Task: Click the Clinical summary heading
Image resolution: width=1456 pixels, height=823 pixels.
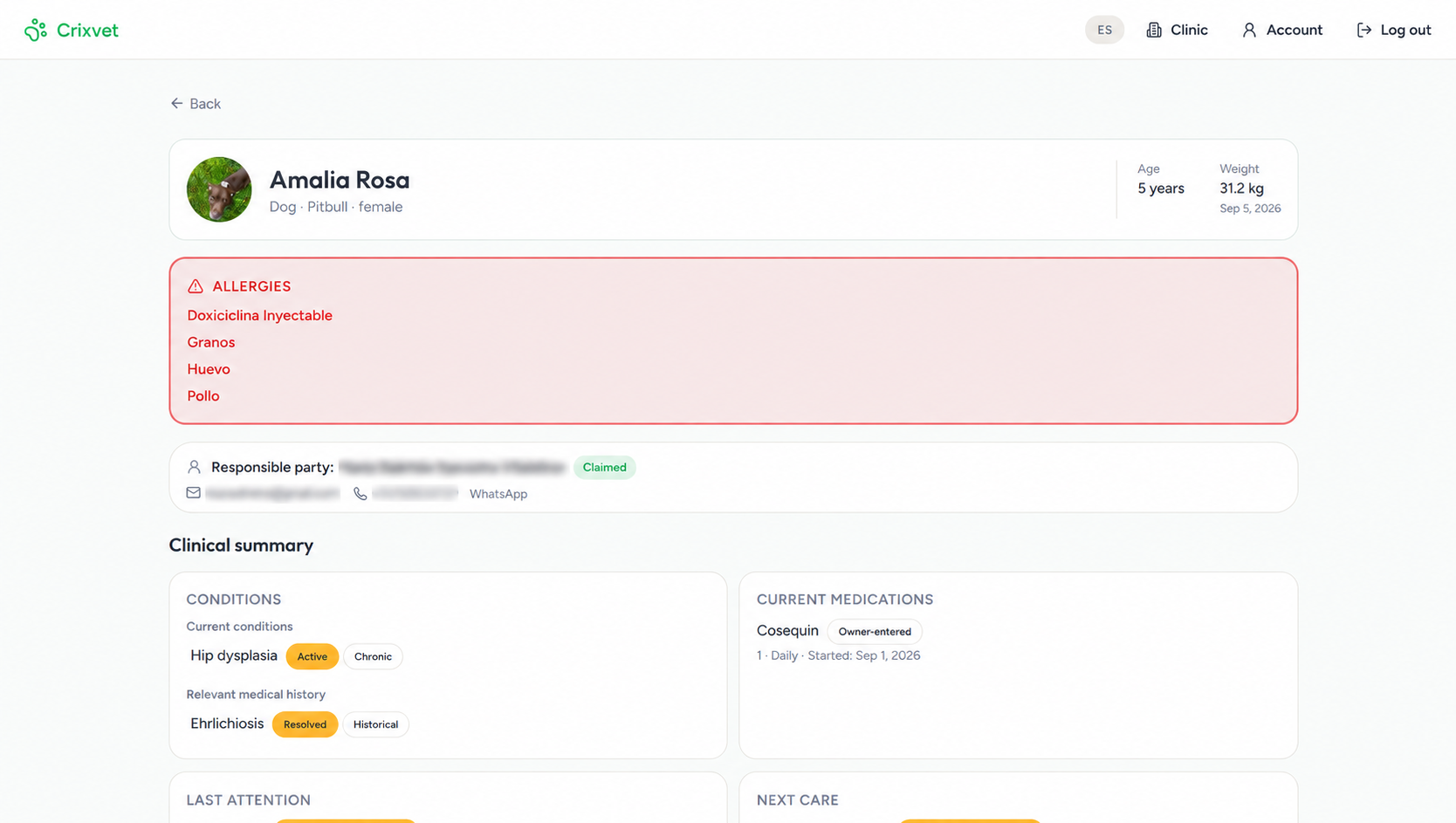Action: click(x=241, y=545)
